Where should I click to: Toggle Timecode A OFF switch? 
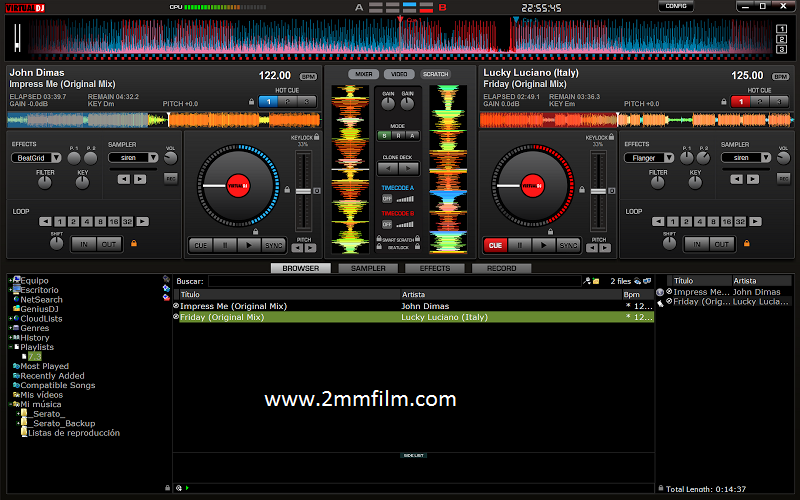coord(387,198)
